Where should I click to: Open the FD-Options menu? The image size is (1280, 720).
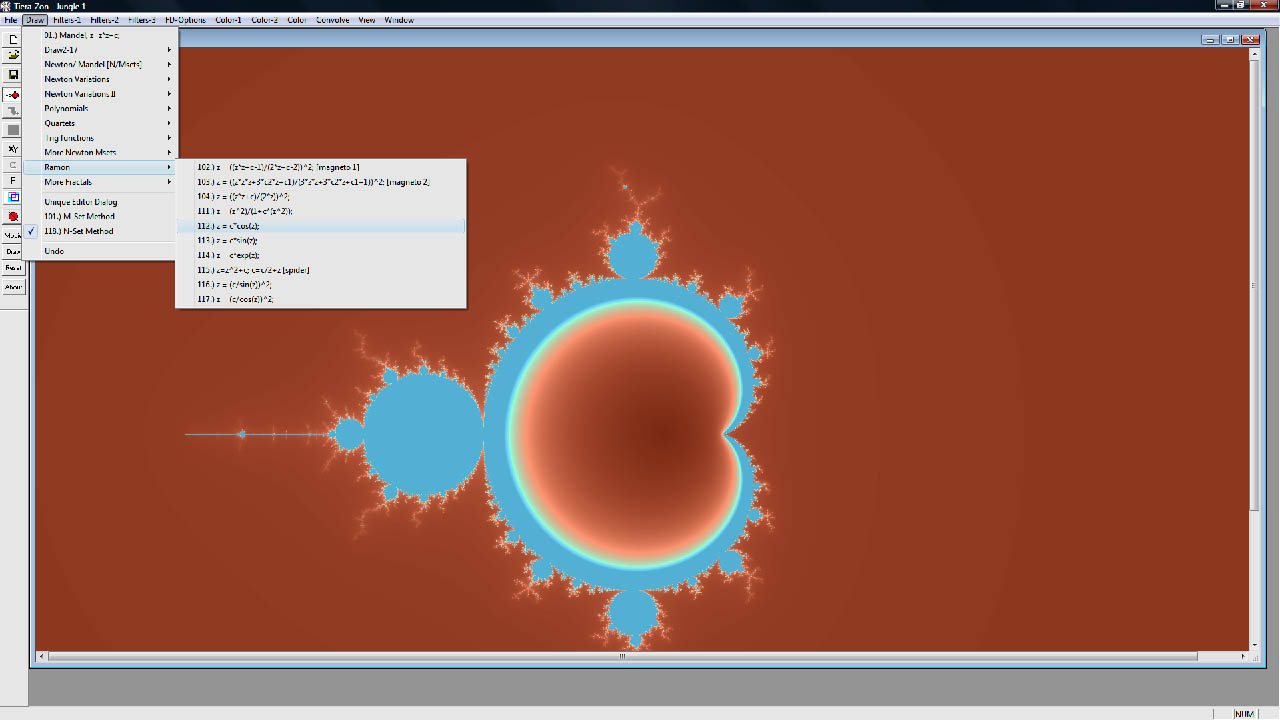(185, 20)
